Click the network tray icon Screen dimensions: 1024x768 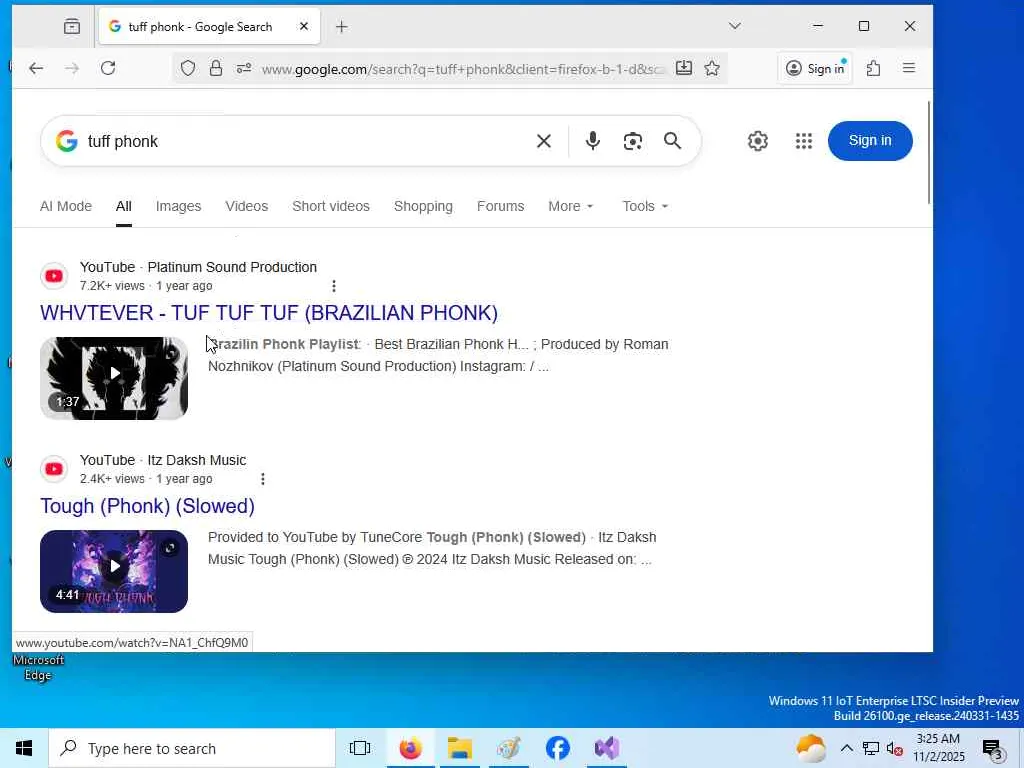click(871, 748)
